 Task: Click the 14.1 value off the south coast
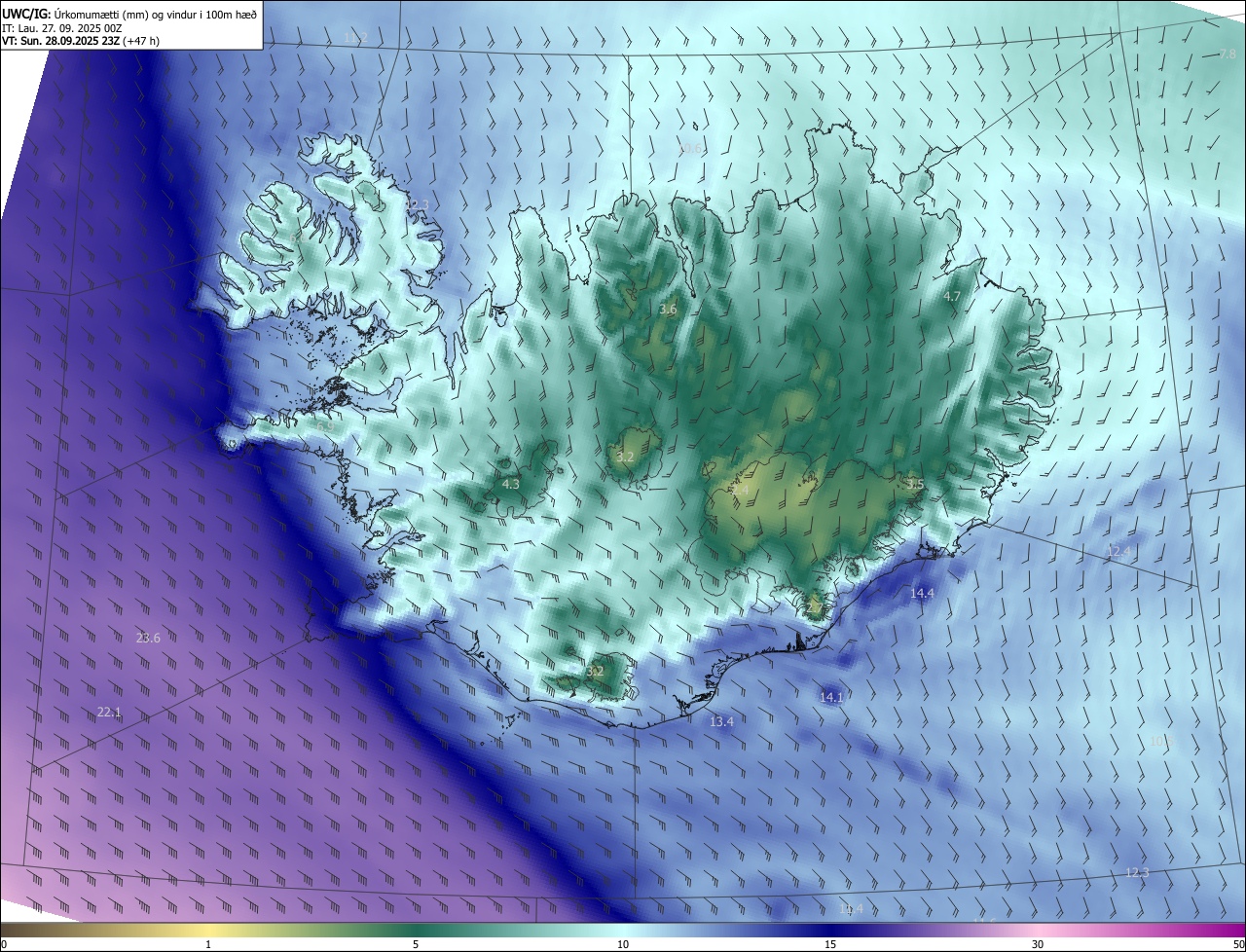click(x=831, y=697)
